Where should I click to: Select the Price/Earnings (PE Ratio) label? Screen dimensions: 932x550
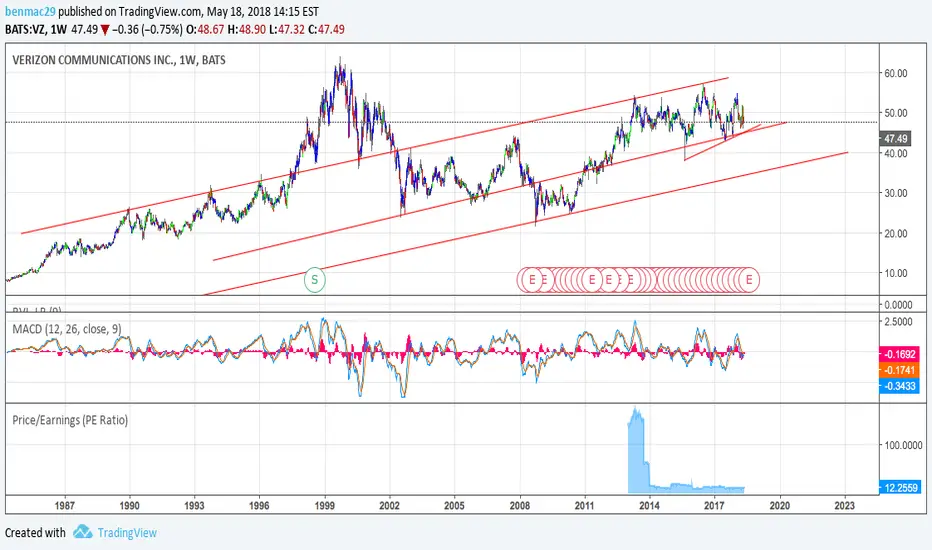[70, 420]
